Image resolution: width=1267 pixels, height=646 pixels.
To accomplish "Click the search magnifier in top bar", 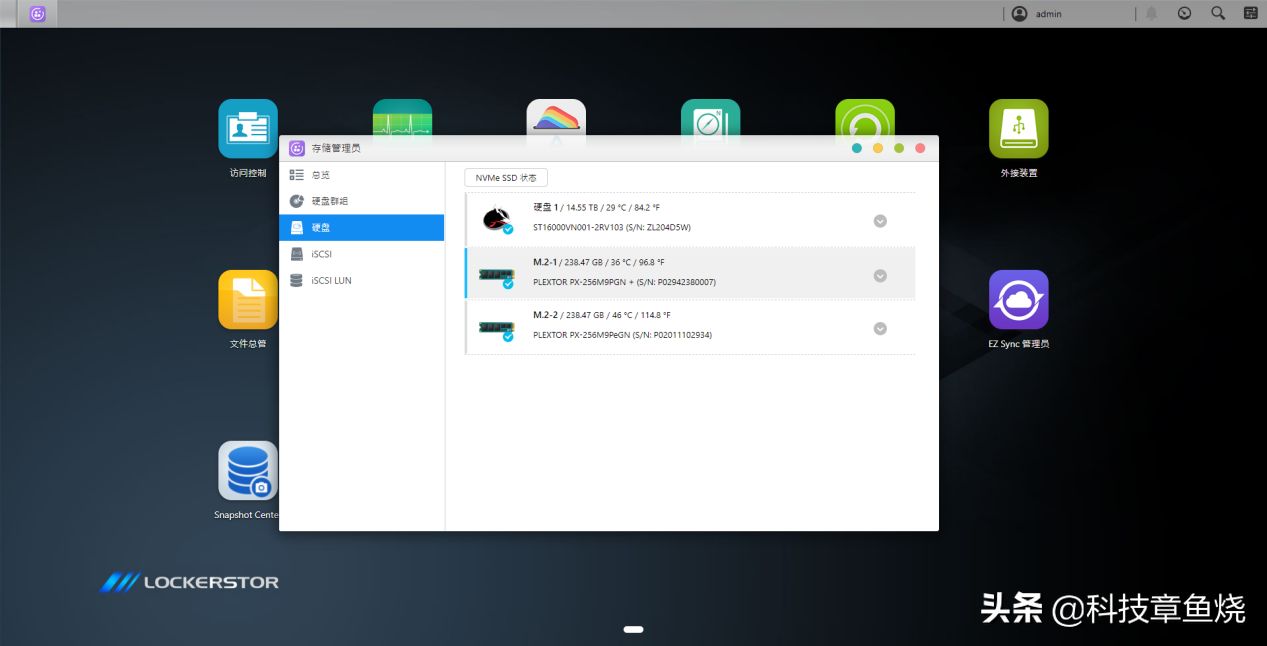I will 1217,14.
